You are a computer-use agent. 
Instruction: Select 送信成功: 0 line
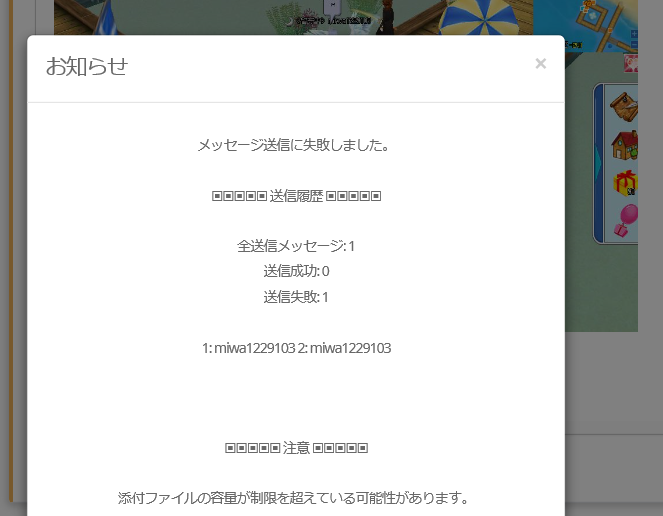296,271
